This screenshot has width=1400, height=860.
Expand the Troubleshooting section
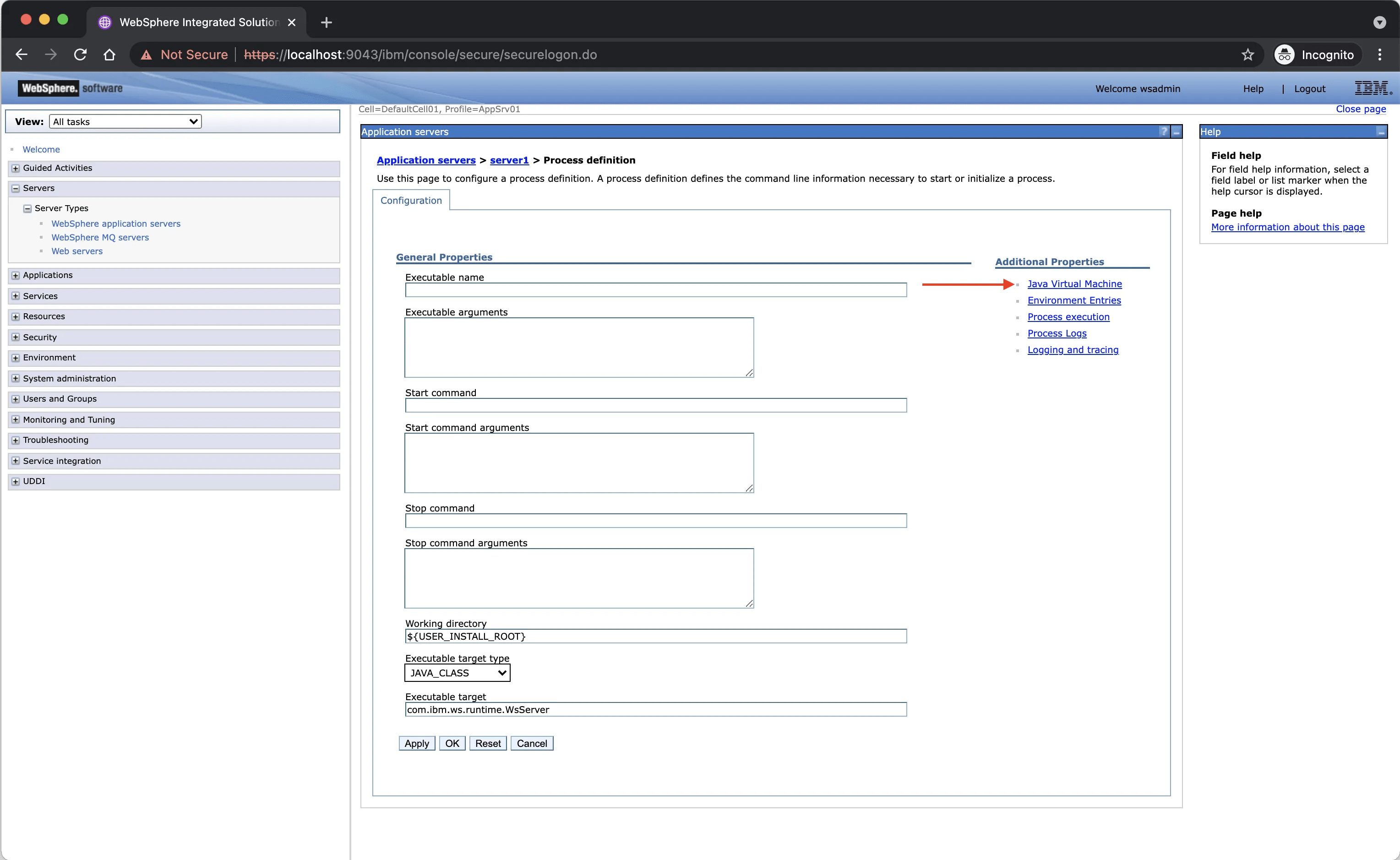16,440
